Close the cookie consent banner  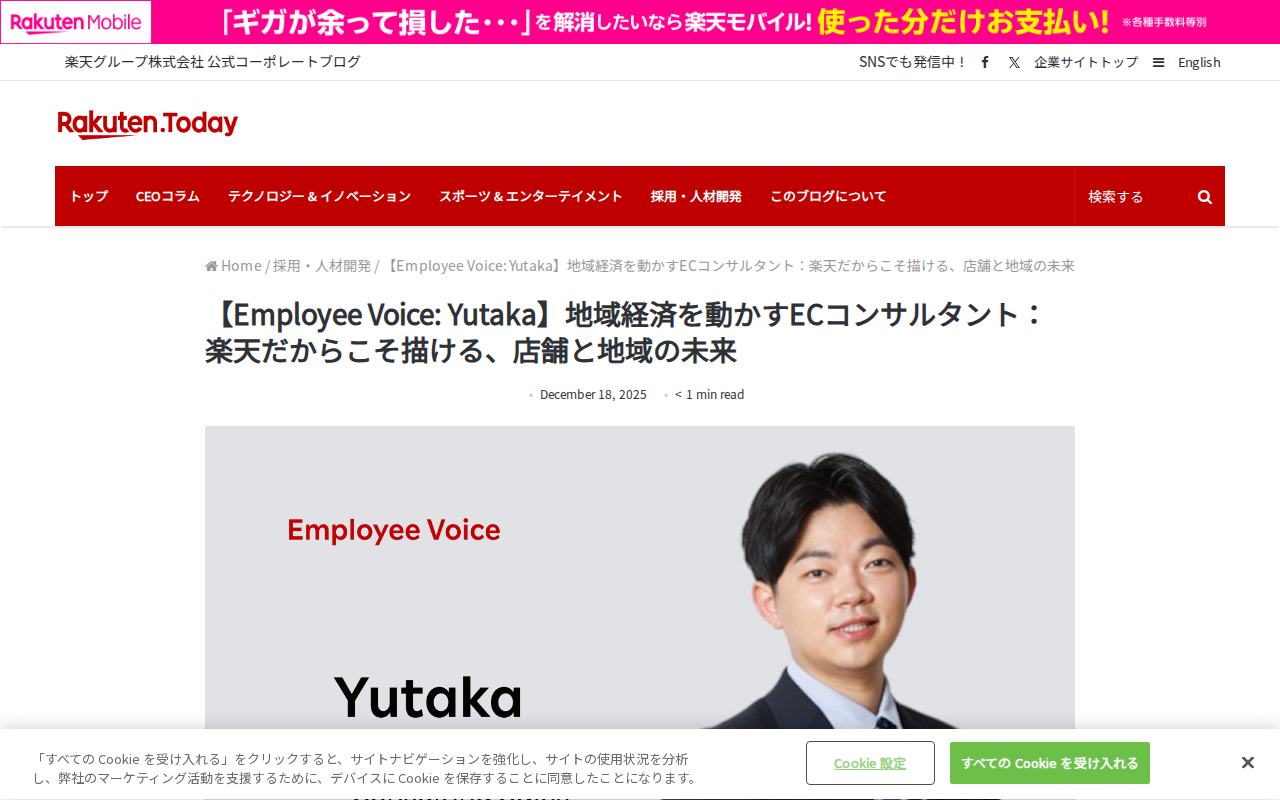pyautogui.click(x=1247, y=763)
